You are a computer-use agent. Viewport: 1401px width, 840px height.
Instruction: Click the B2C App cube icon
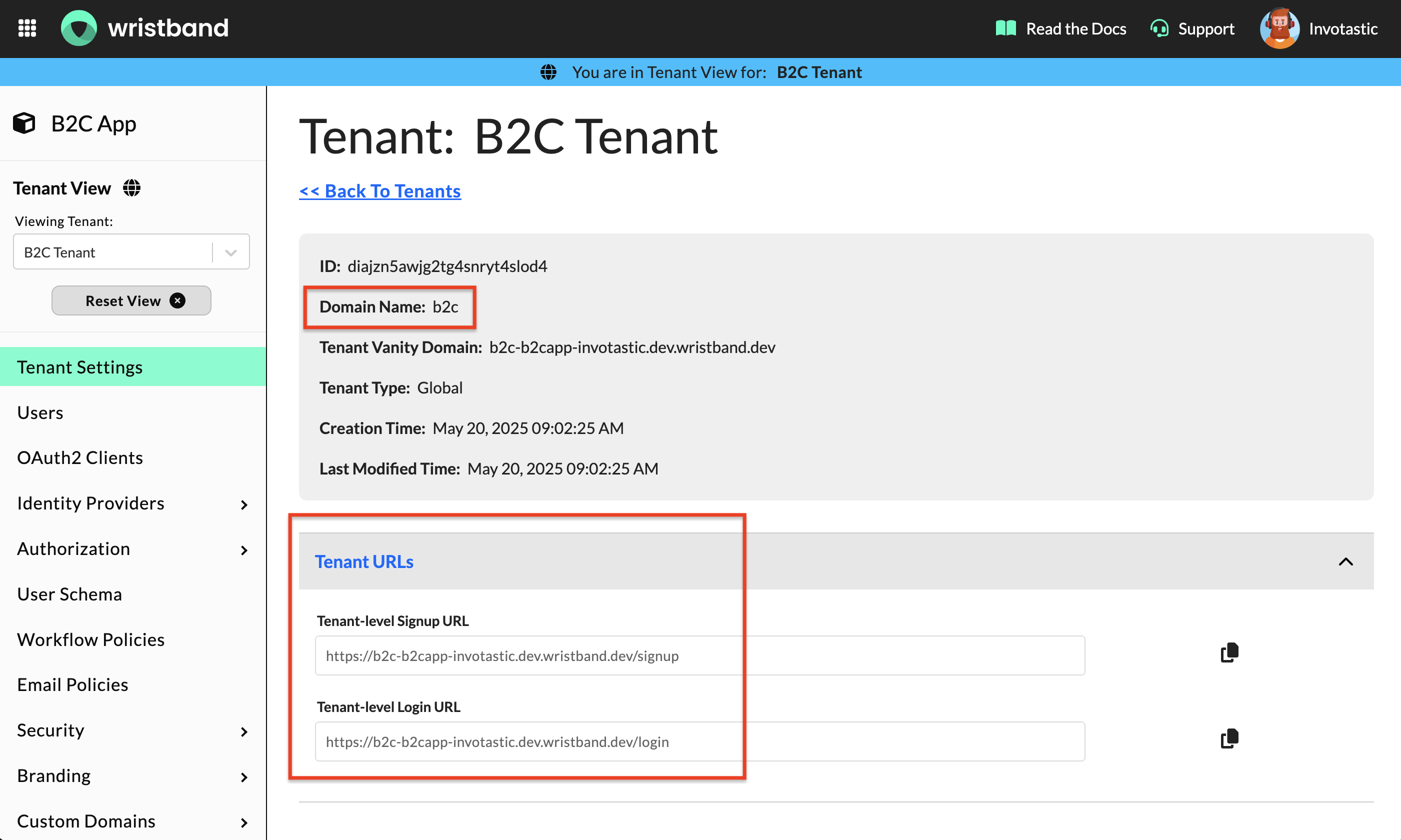click(24, 123)
